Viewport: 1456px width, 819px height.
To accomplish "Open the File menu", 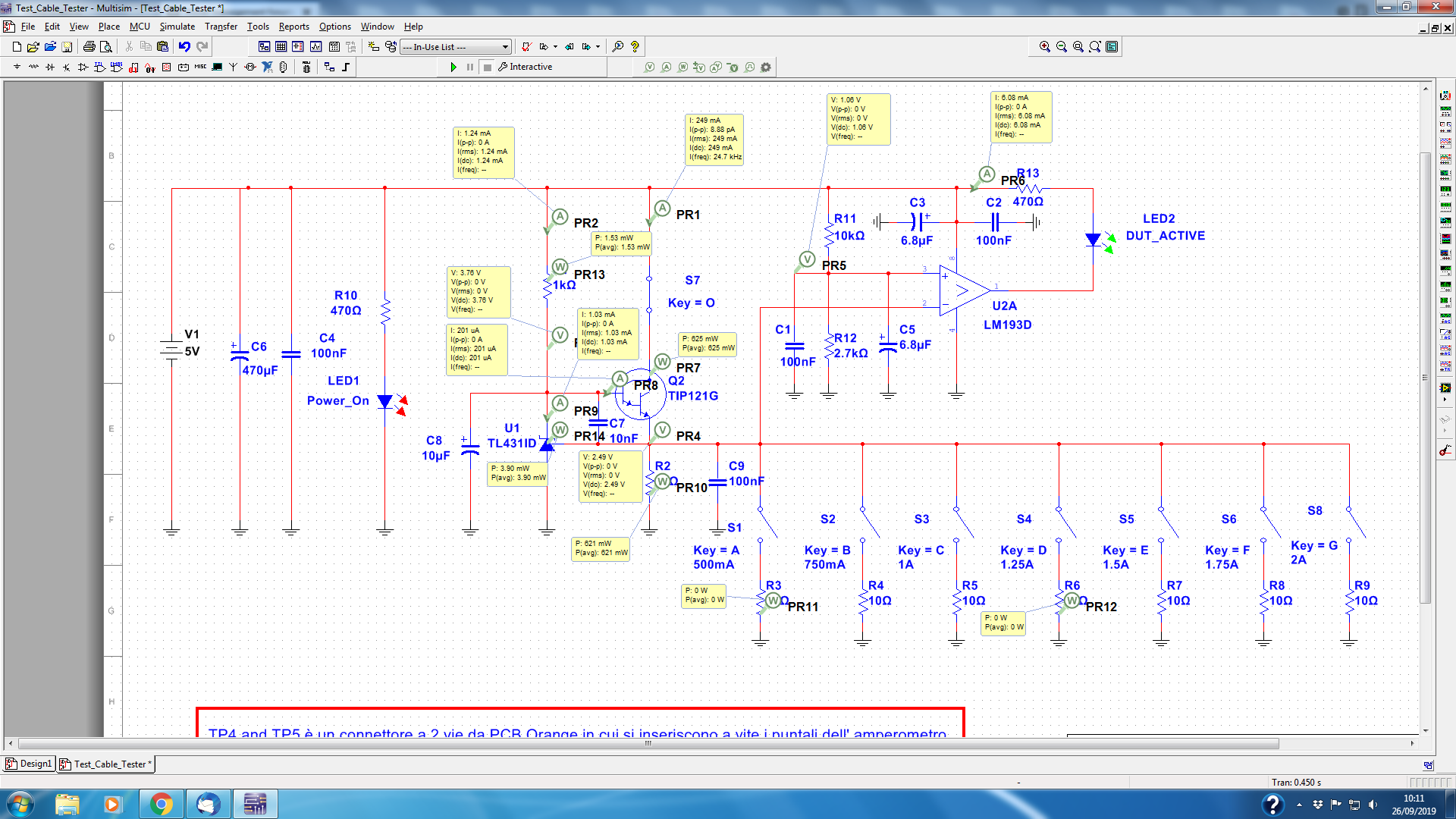I will tap(28, 27).
